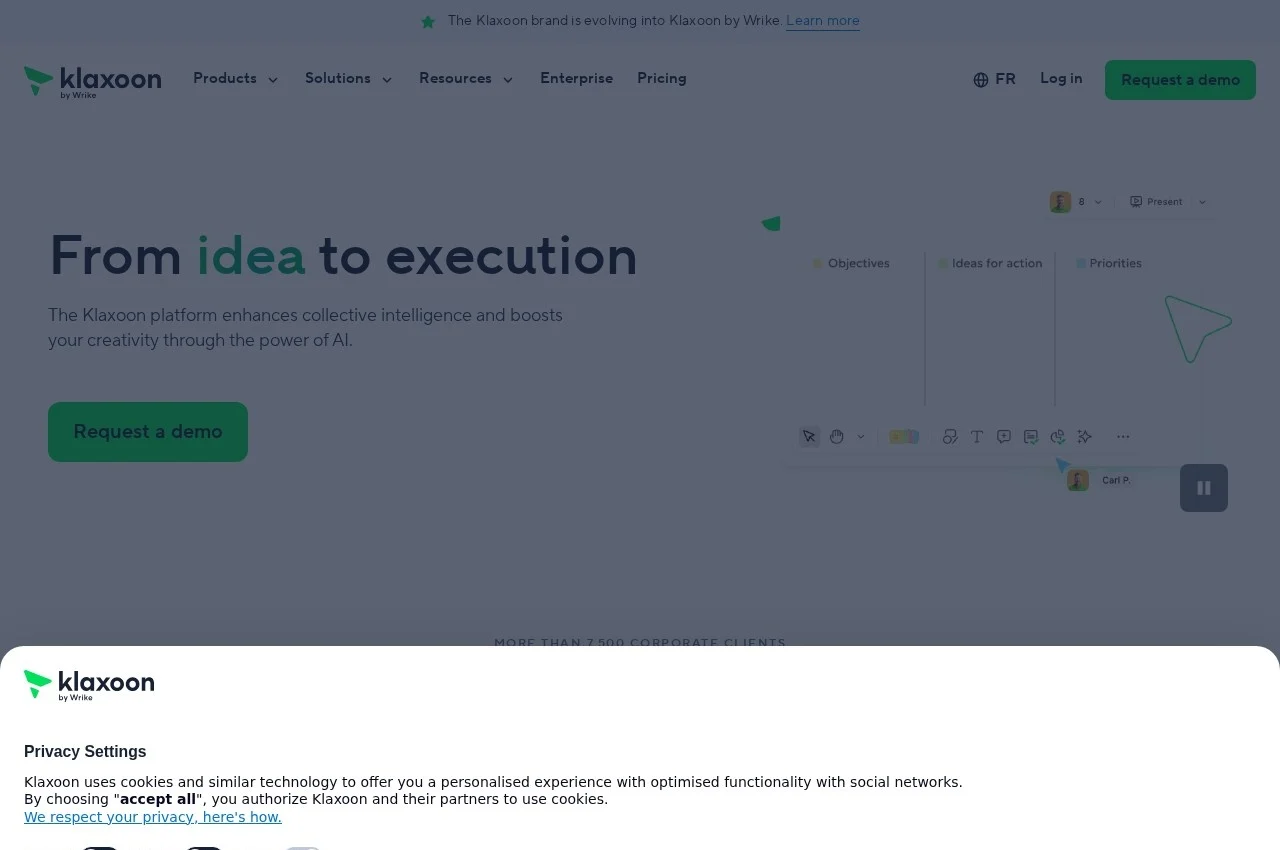Click the Klaxoon logo in the Privacy Settings panel

pyautogui.click(x=89, y=685)
